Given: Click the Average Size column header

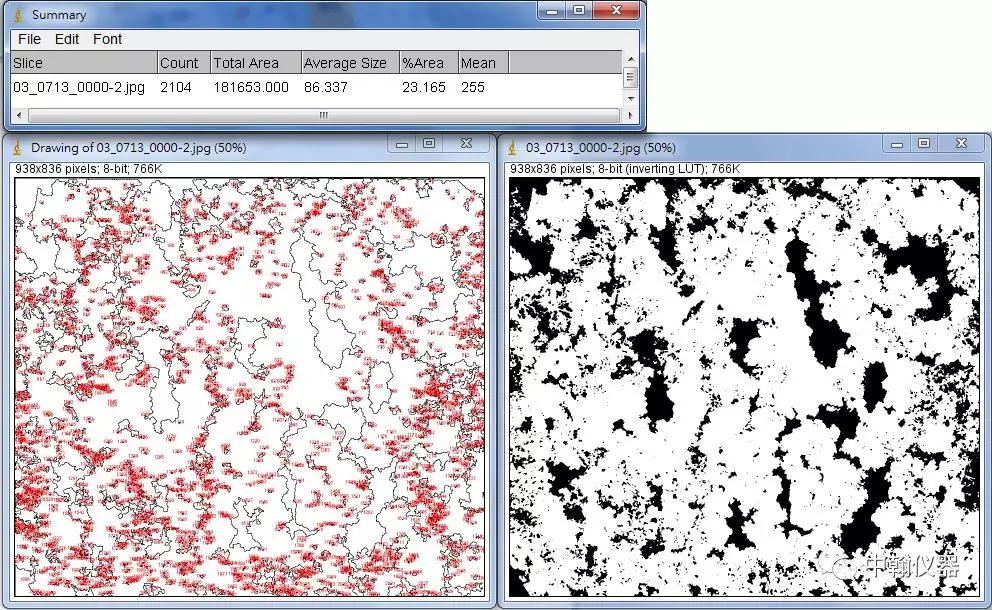Looking at the screenshot, I should [x=345, y=63].
